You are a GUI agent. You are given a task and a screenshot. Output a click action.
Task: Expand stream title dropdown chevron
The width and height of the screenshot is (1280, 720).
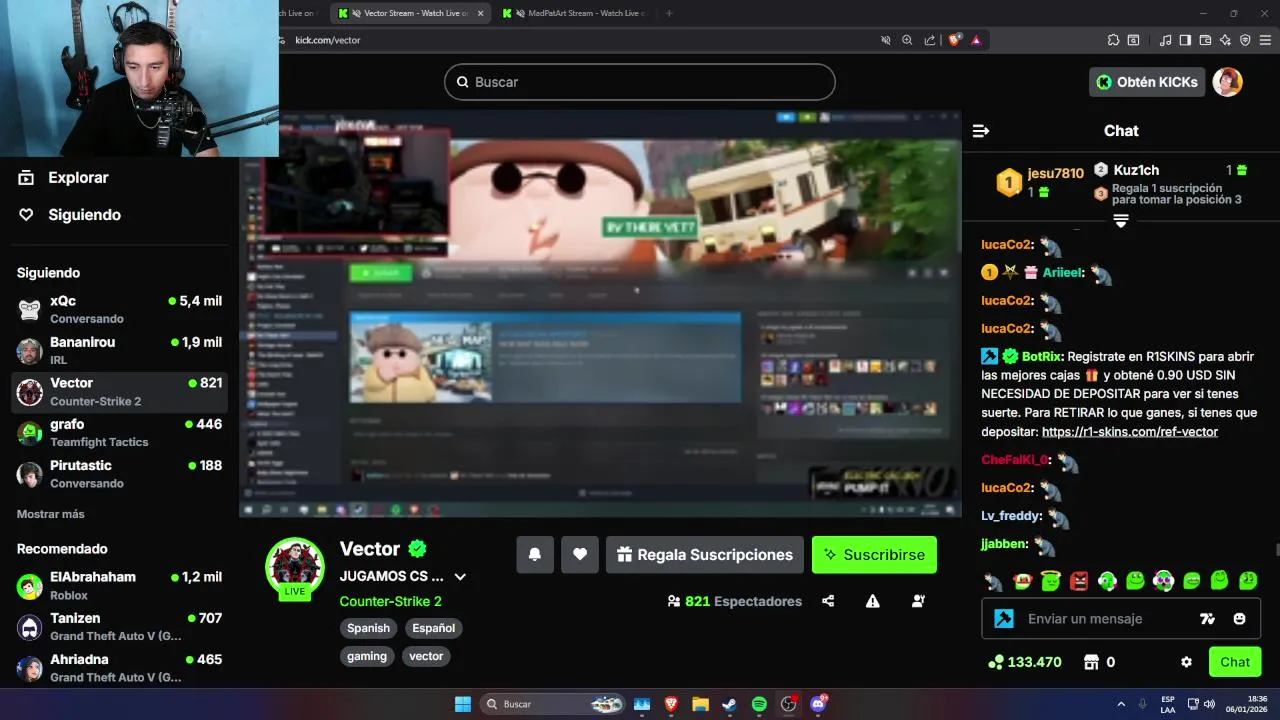point(460,577)
